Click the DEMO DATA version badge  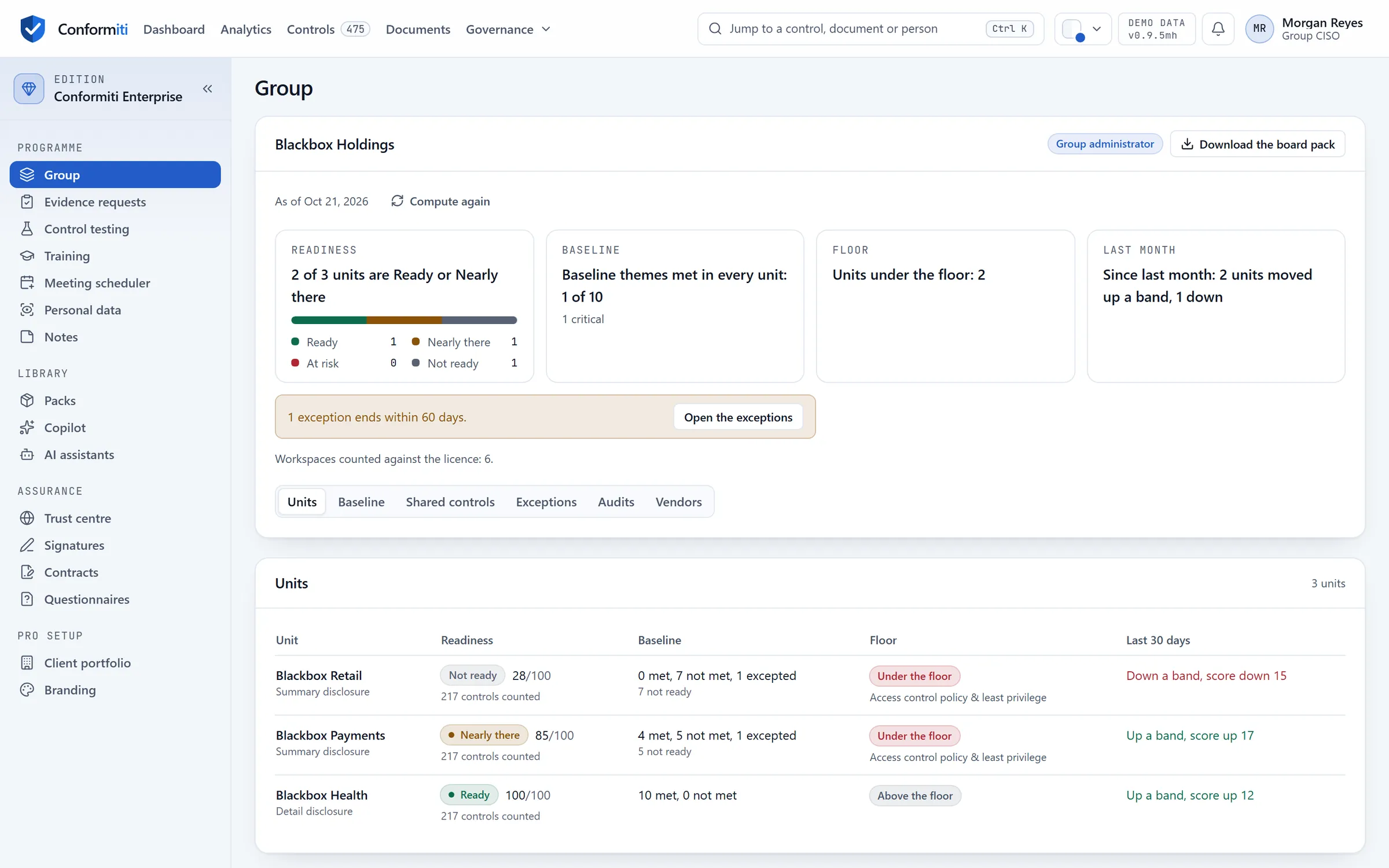click(1156, 29)
